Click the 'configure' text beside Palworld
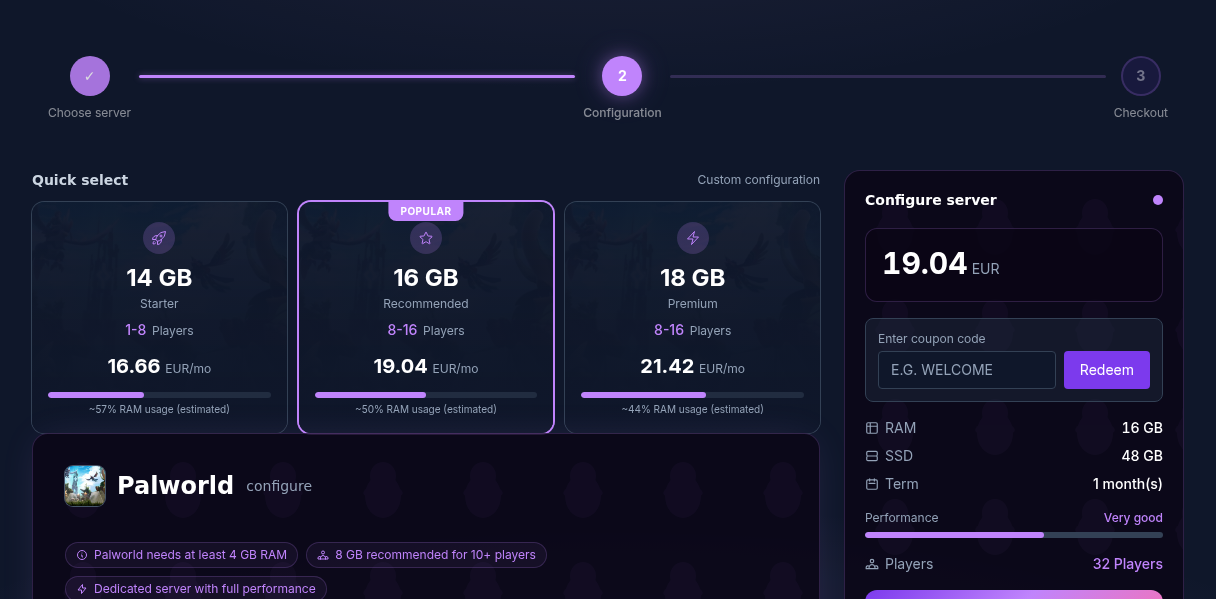The image size is (1216, 599). click(x=279, y=486)
